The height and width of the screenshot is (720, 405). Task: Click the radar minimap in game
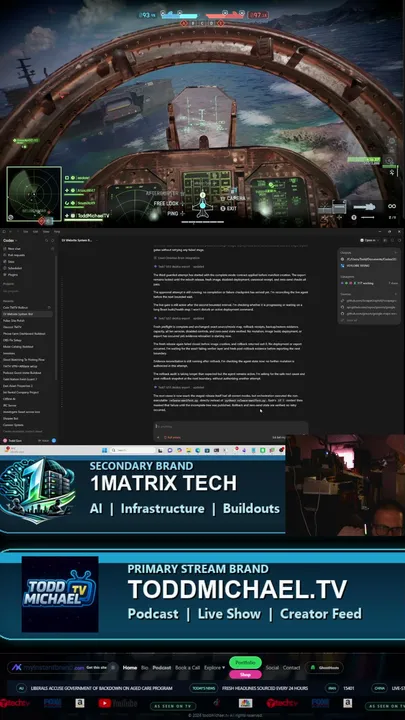(34, 194)
